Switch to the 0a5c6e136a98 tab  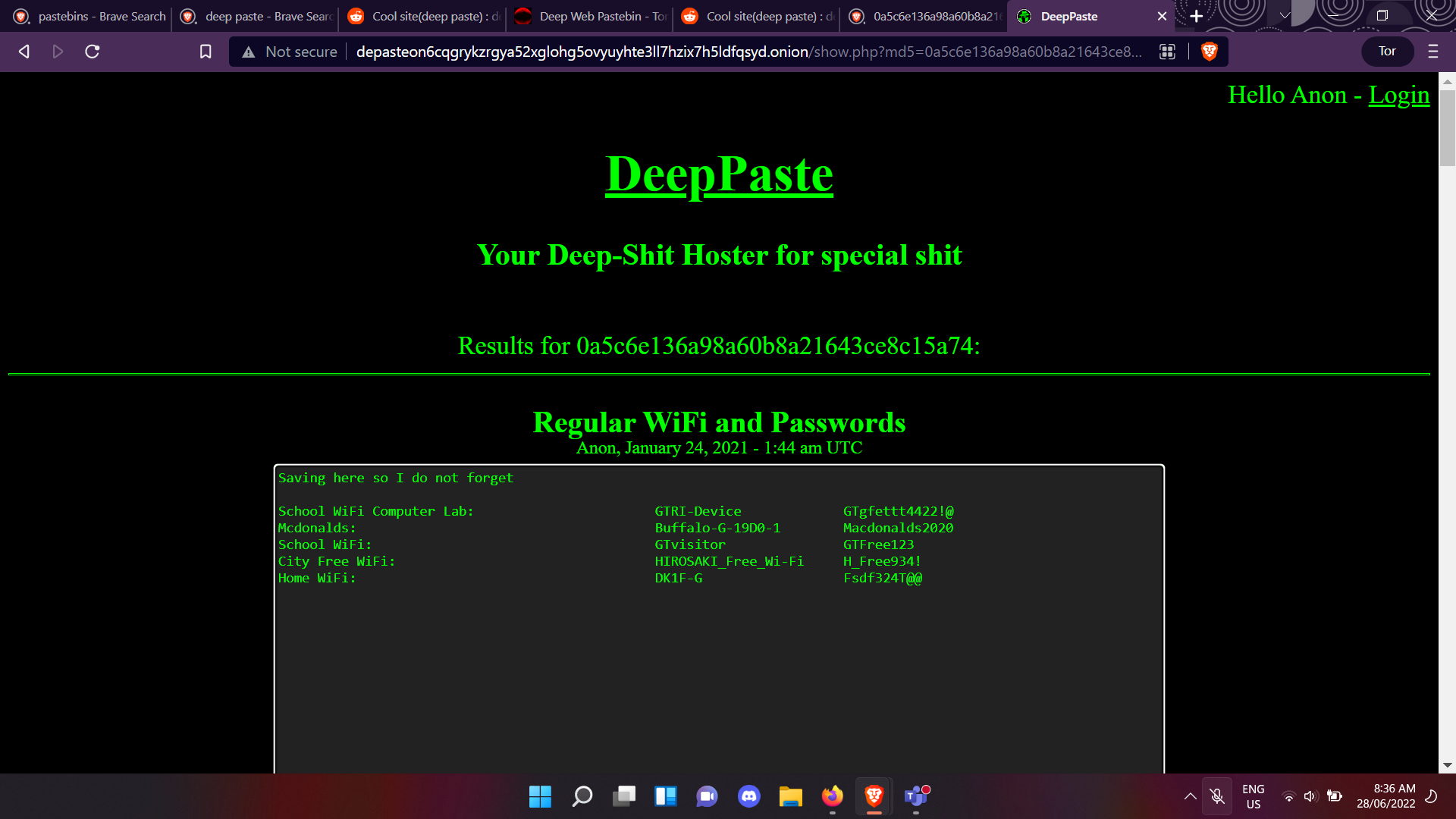(924, 16)
